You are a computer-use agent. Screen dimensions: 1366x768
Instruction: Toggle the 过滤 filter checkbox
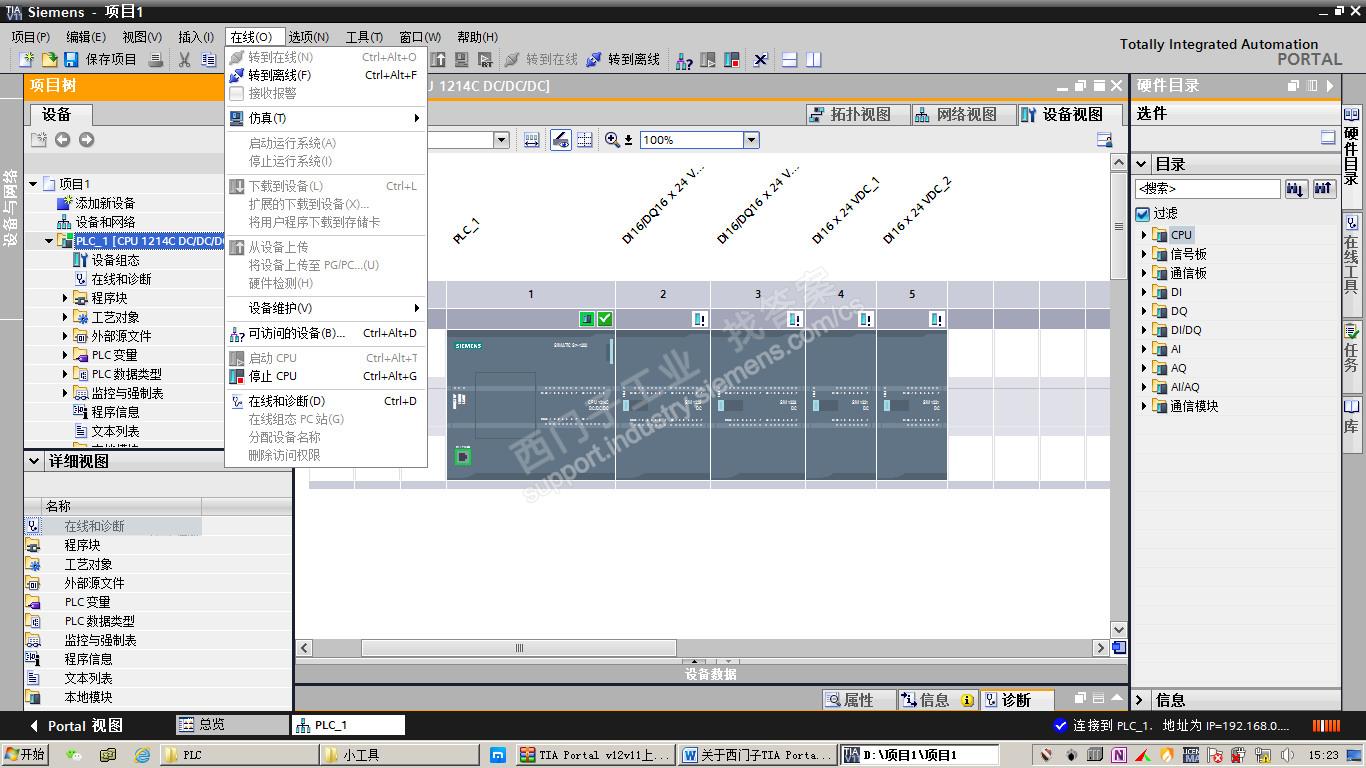1143,214
